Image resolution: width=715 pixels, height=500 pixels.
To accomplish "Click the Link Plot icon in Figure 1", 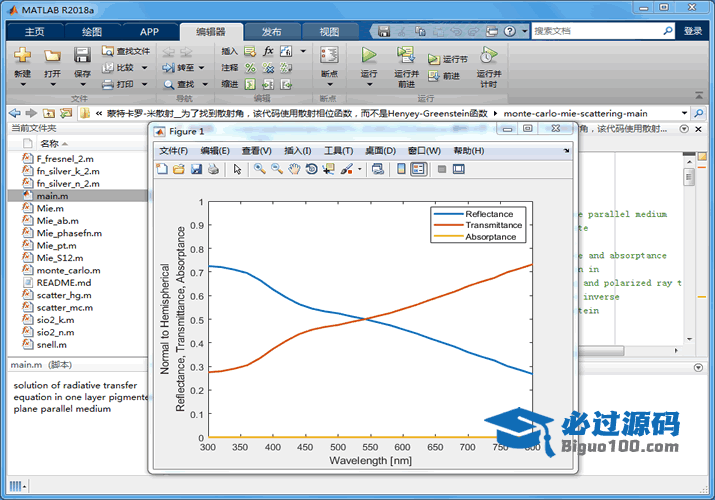I will point(378,169).
